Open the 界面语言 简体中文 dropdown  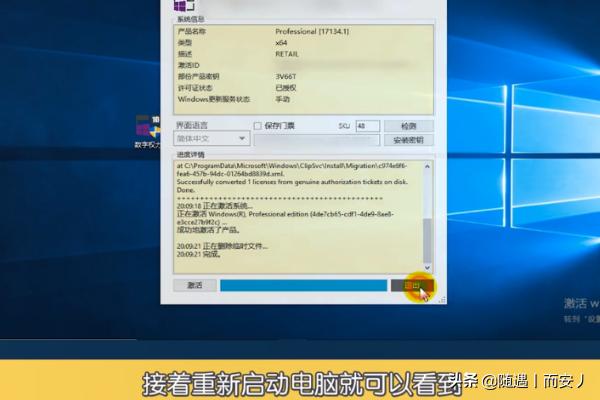(x=210, y=140)
